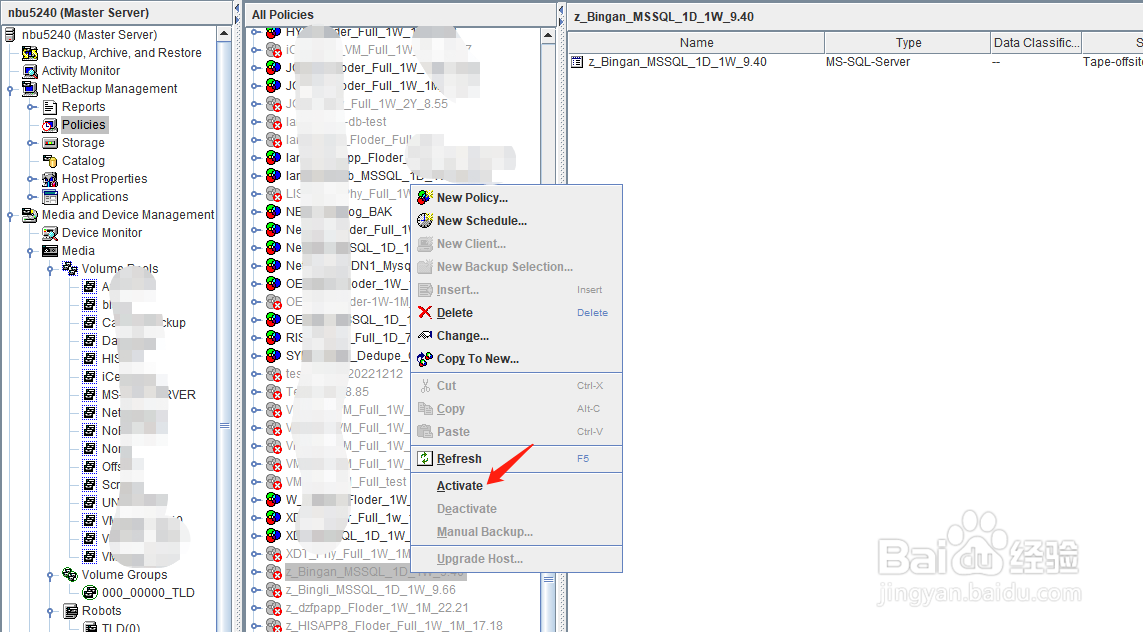Collapse the Robots tree node
The height and width of the screenshot is (632, 1143).
point(50,611)
